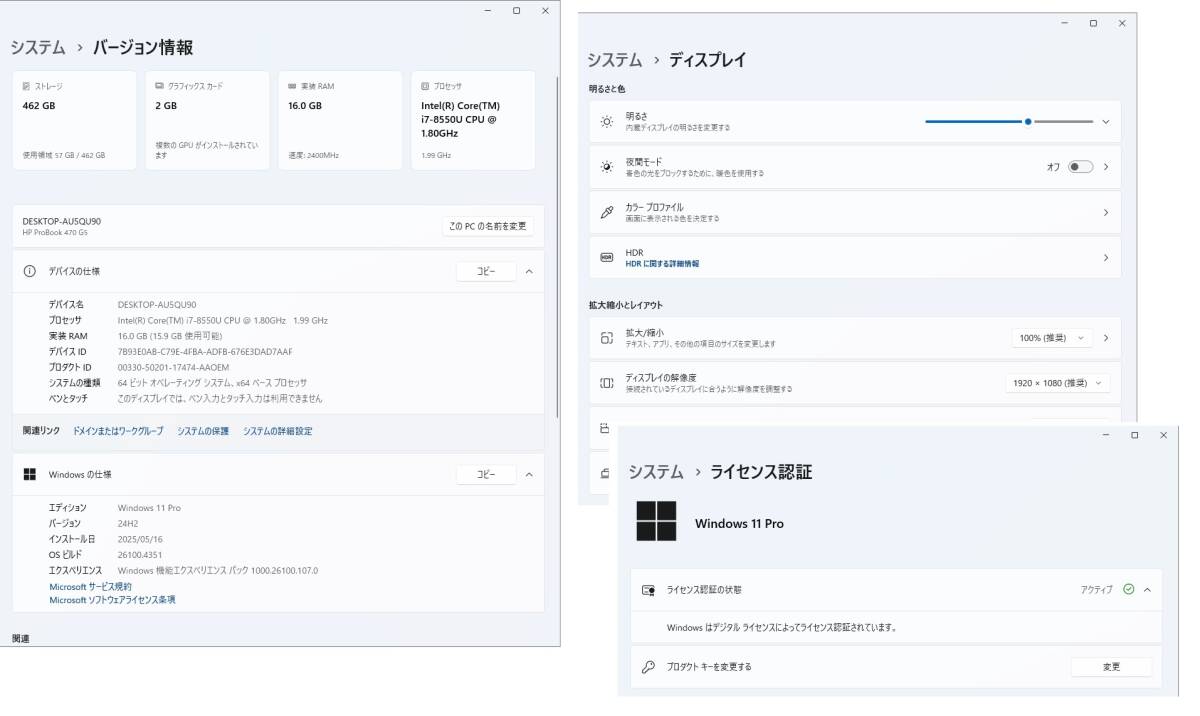Open HDR に関する詳細情報 link
This screenshot has height=716, width=1200.
coord(662,264)
